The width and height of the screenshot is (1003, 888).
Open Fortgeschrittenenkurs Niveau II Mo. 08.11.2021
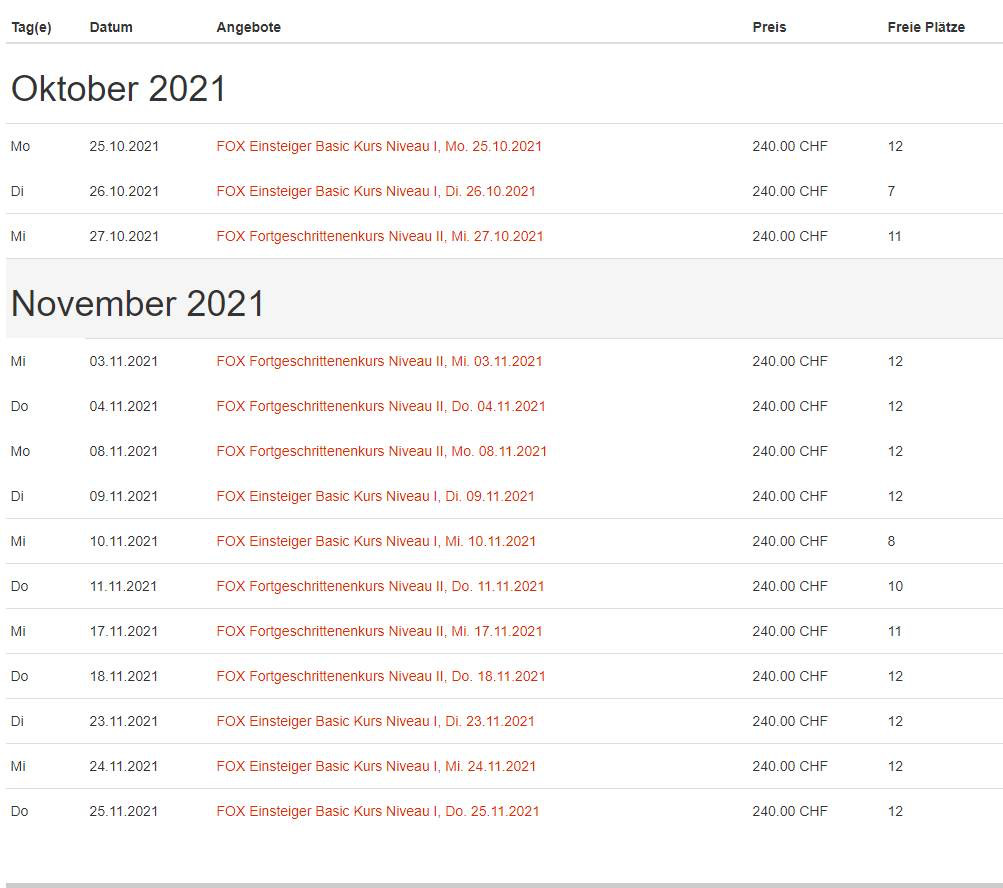click(382, 451)
